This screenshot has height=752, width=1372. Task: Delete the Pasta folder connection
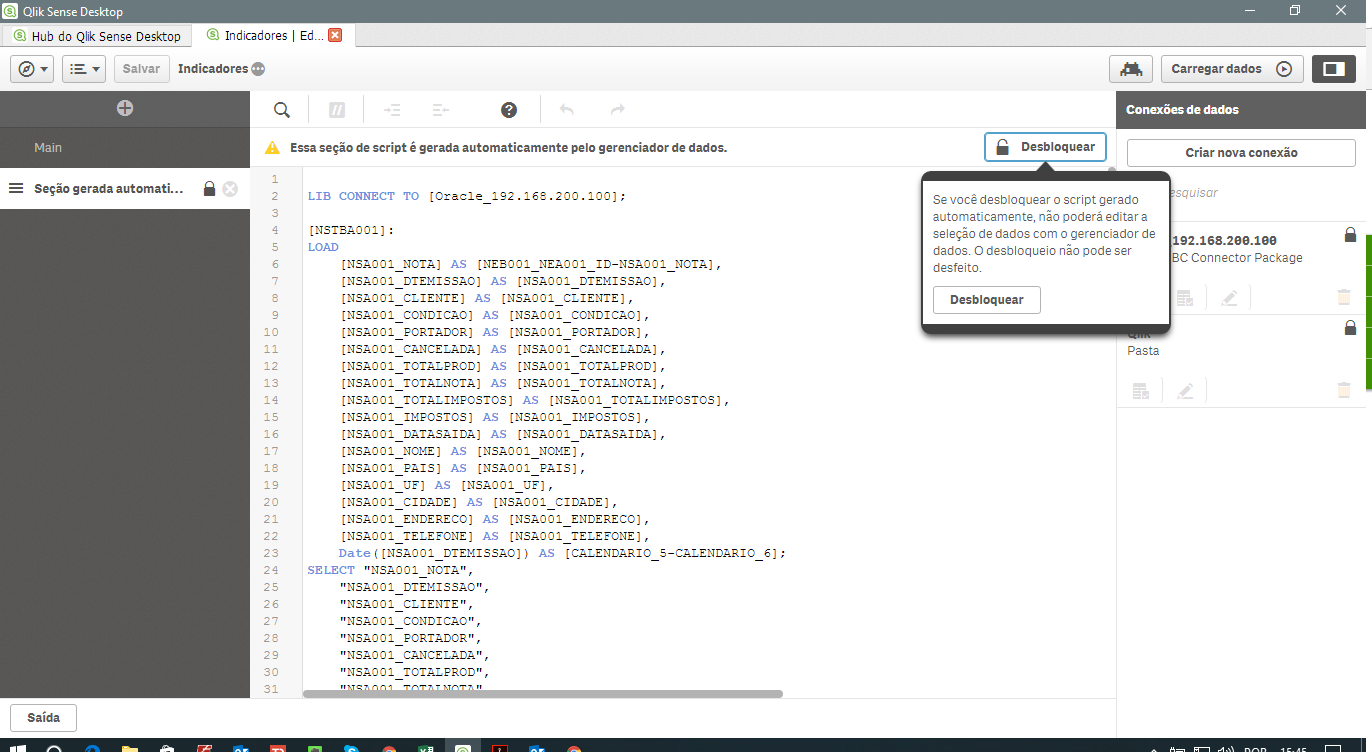pyautogui.click(x=1344, y=391)
